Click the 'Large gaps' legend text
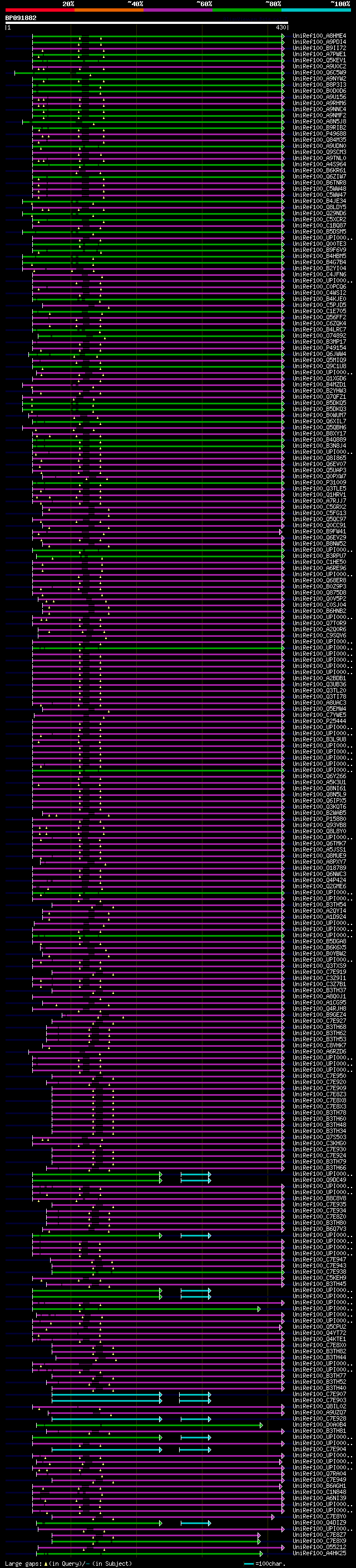Image resolution: width=356 pixels, height=1568 pixels. pos(24,1563)
